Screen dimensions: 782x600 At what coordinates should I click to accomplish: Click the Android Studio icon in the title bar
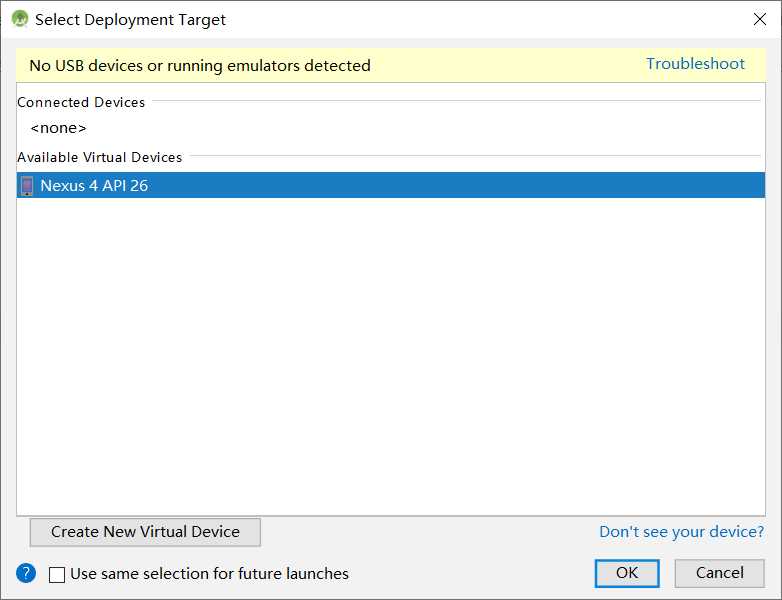(20, 19)
